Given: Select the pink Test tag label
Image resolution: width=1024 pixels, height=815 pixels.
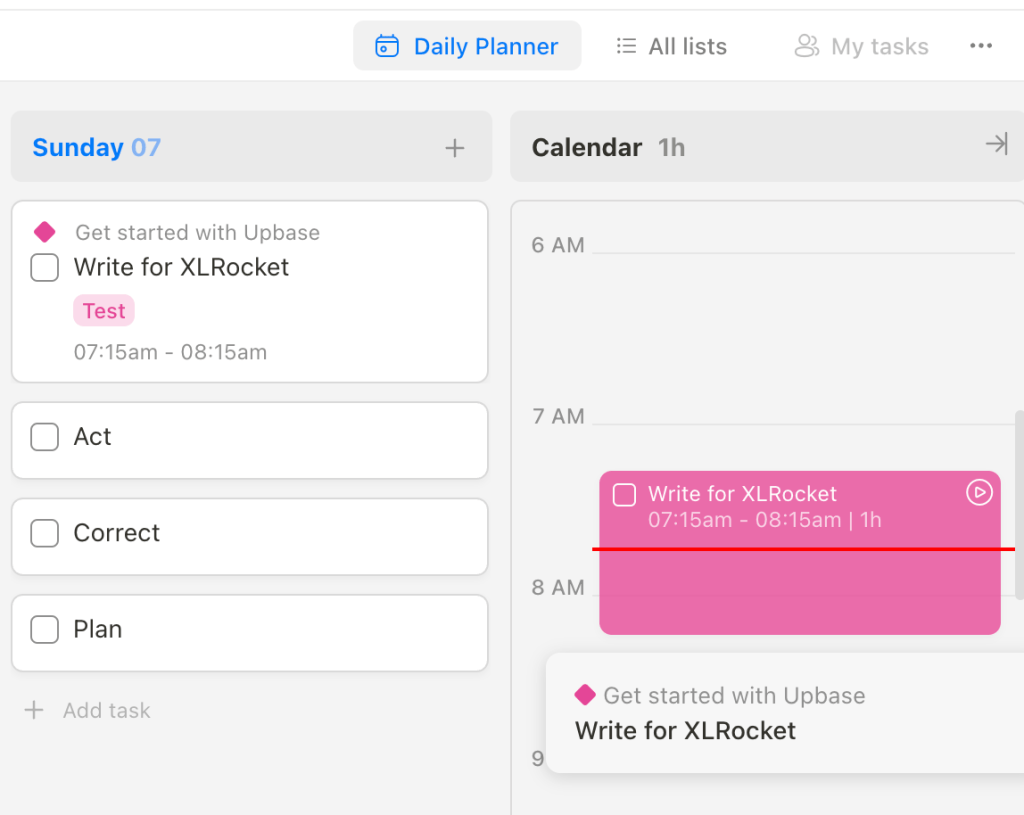Looking at the screenshot, I should click(x=104, y=311).
